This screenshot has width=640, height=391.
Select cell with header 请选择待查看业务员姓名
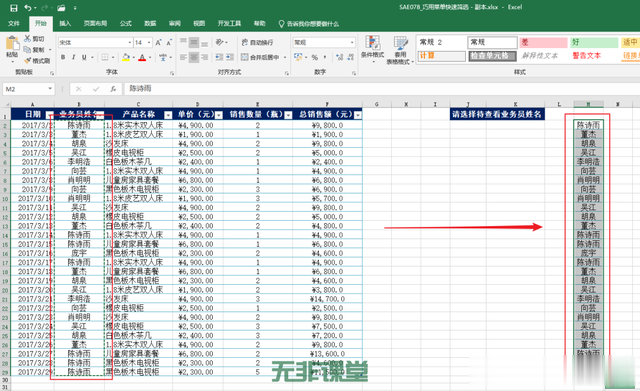coord(497,114)
